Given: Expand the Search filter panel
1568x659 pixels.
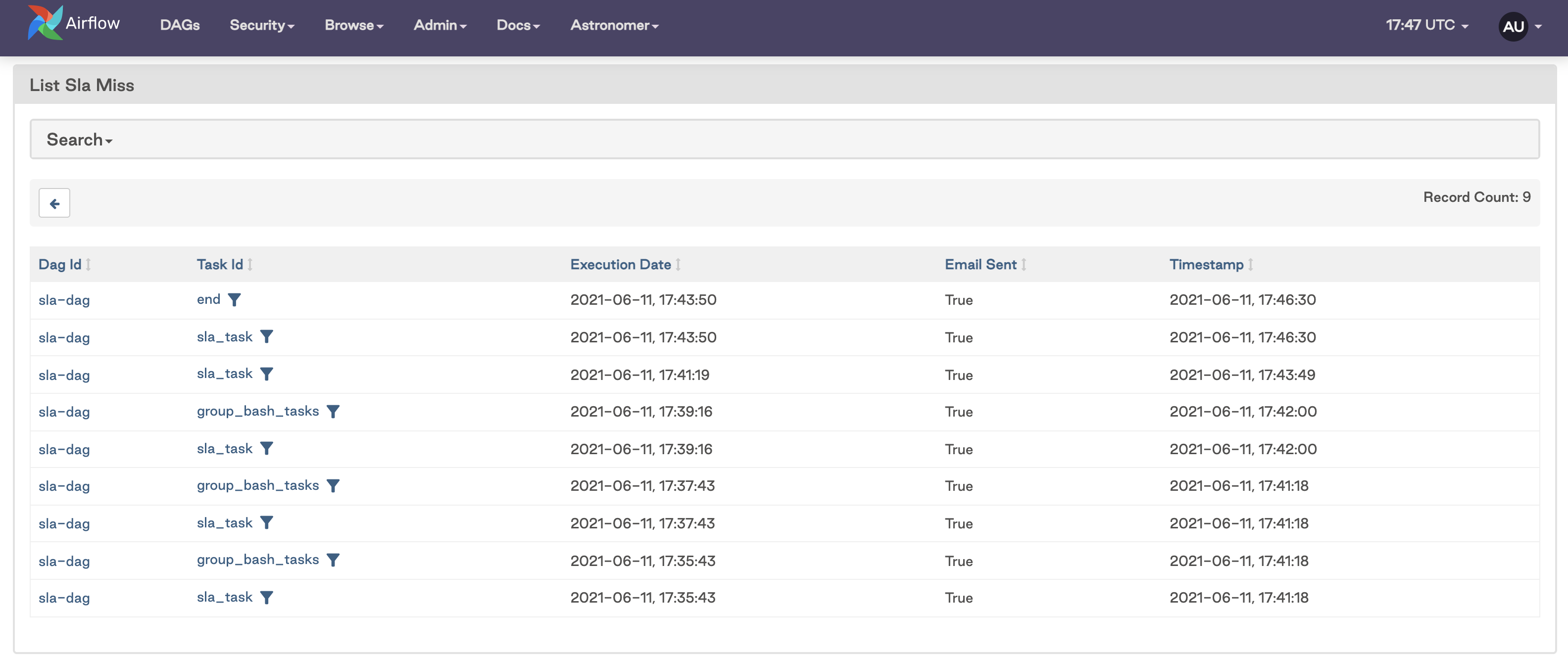Looking at the screenshot, I should pyautogui.click(x=79, y=140).
